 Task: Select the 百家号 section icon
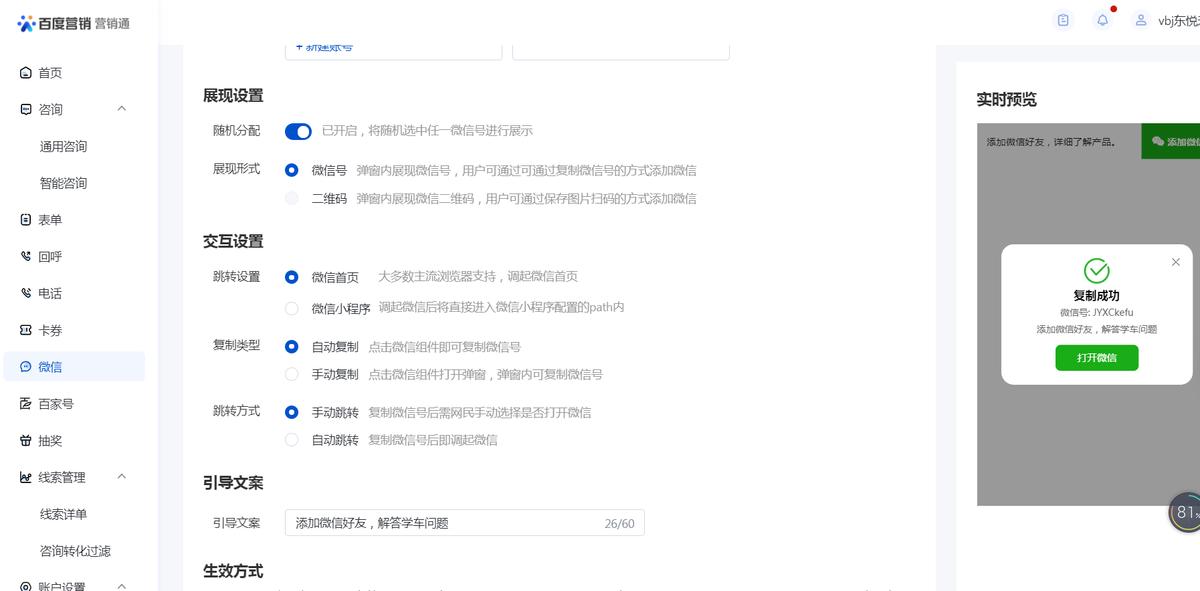coord(25,403)
